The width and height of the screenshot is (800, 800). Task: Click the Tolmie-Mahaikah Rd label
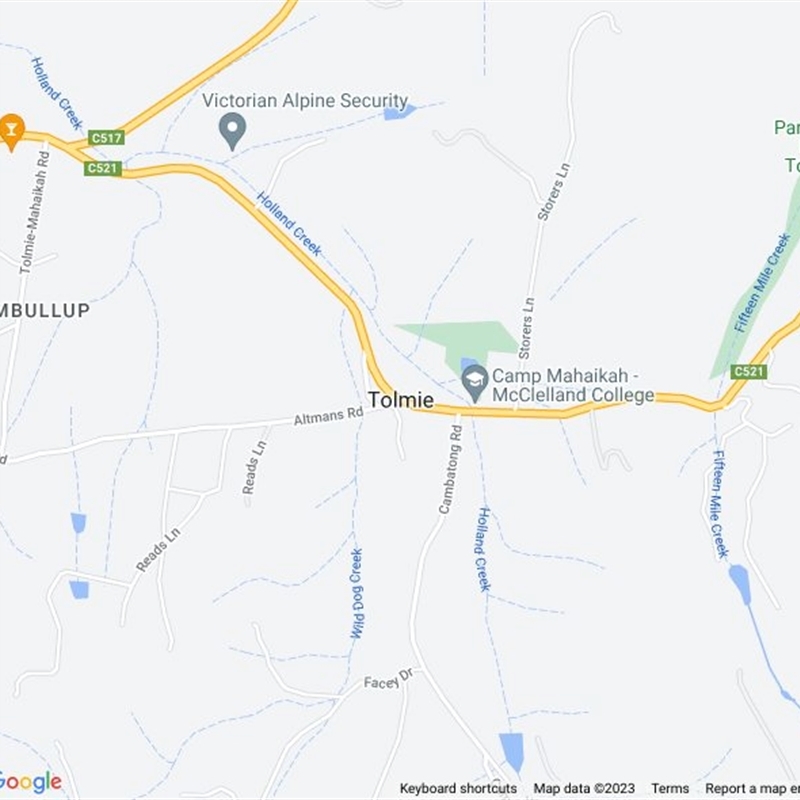pos(35,212)
